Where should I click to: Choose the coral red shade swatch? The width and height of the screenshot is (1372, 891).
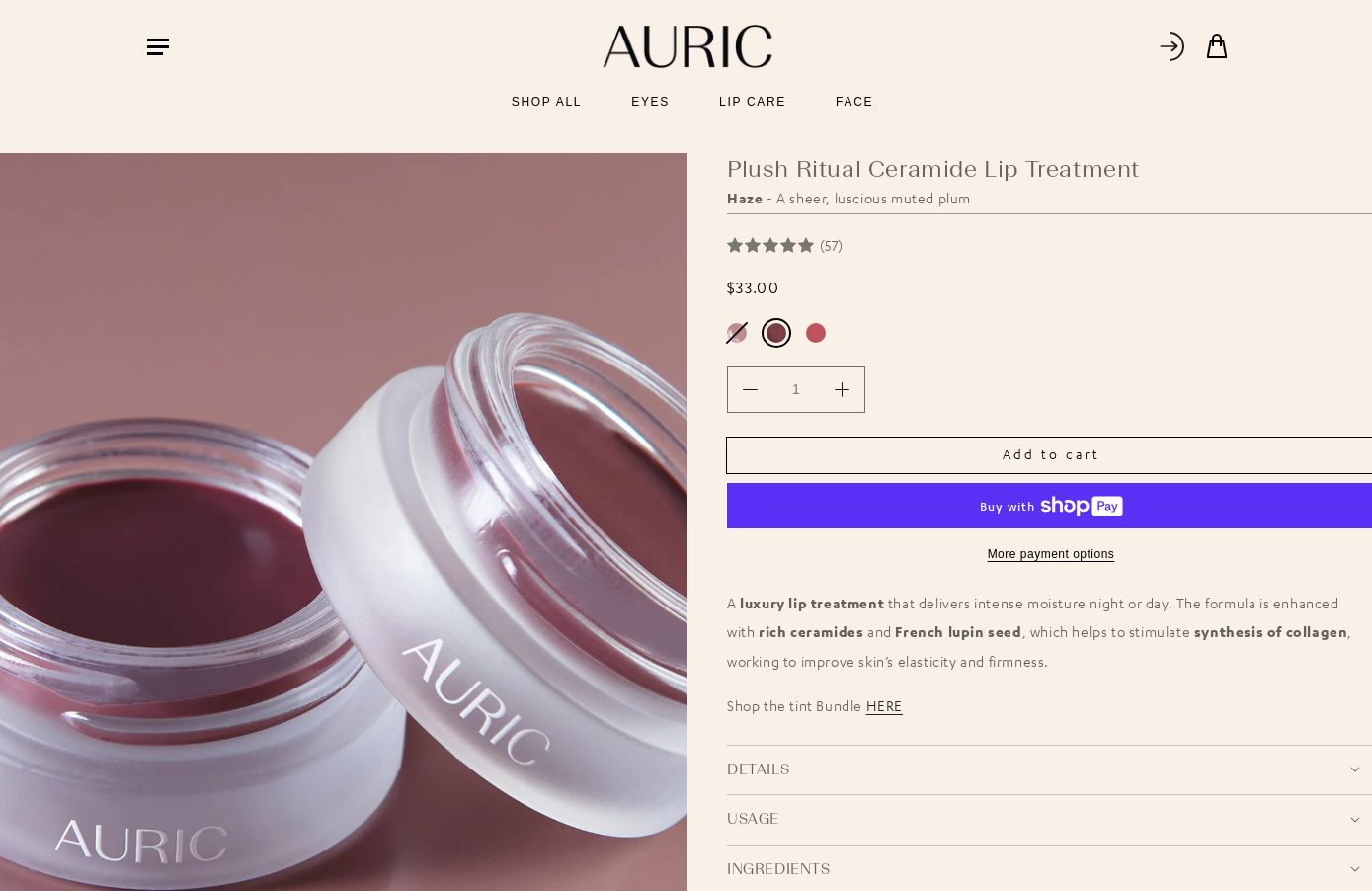pyautogui.click(x=816, y=333)
